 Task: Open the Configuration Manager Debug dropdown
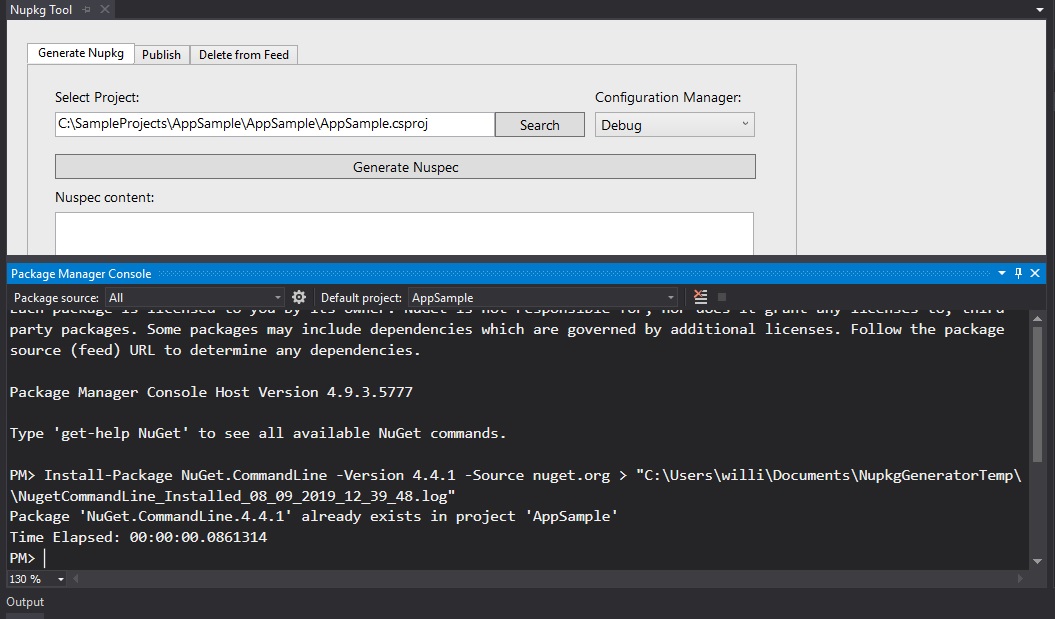(x=673, y=123)
